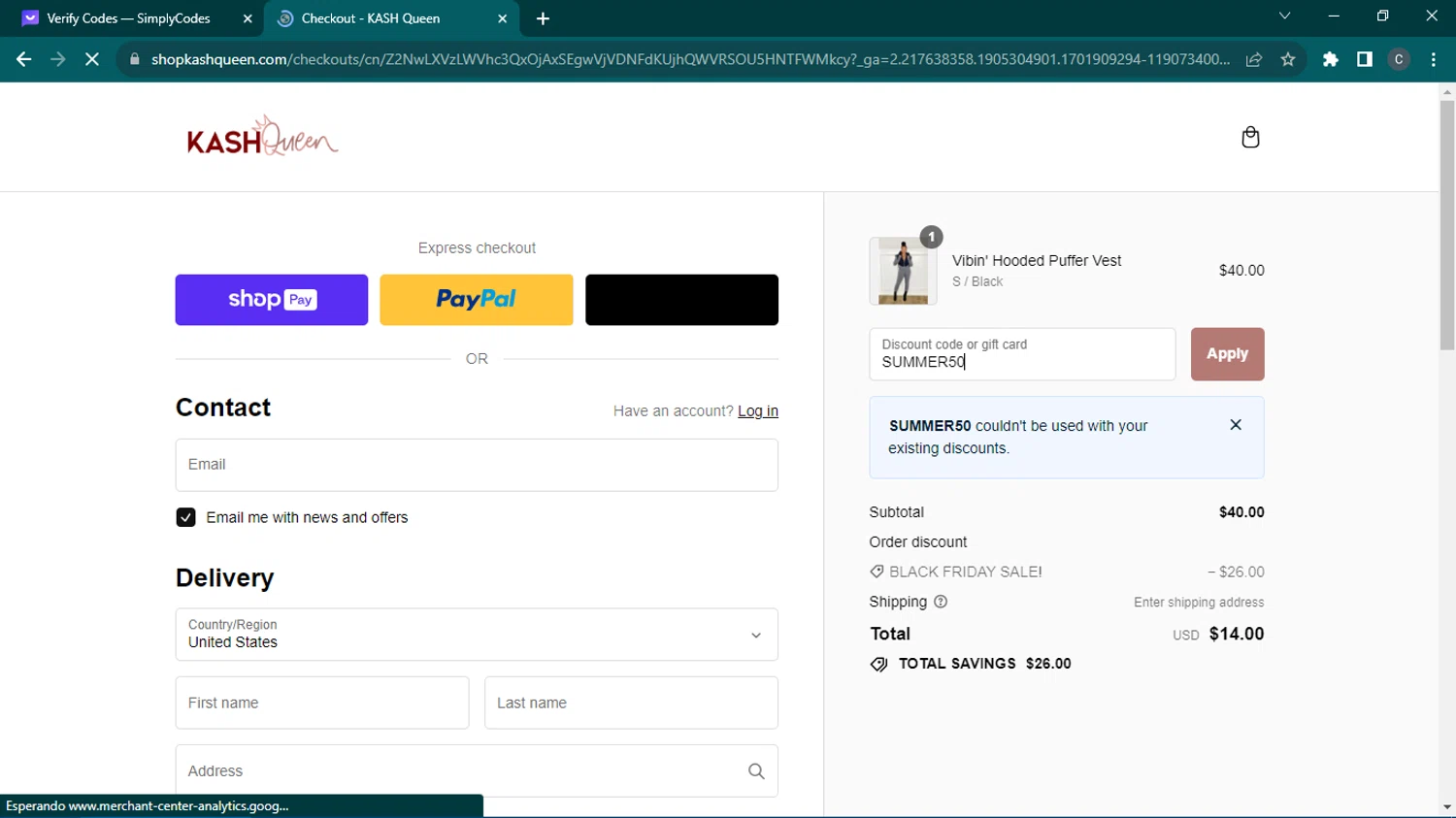Focus the Address input field
This screenshot has width=1456, height=818.
click(477, 771)
